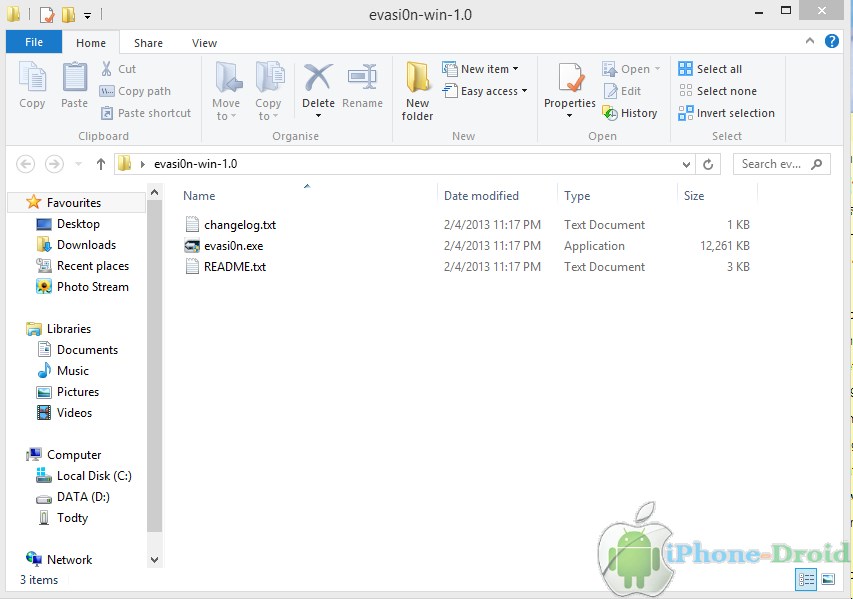Create a New folder

417,91
